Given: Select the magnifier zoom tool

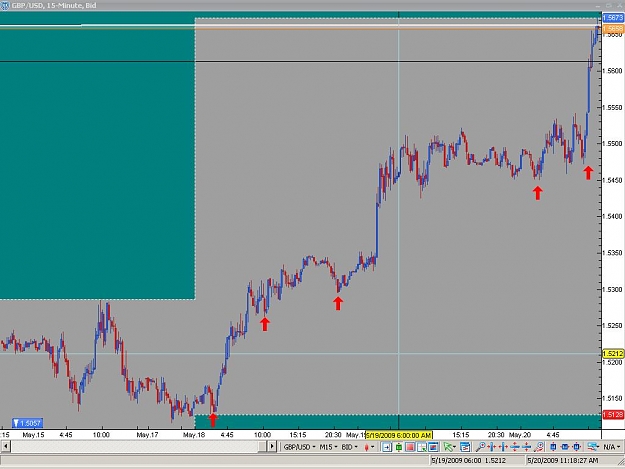Looking at the screenshot, I should click(481, 447).
